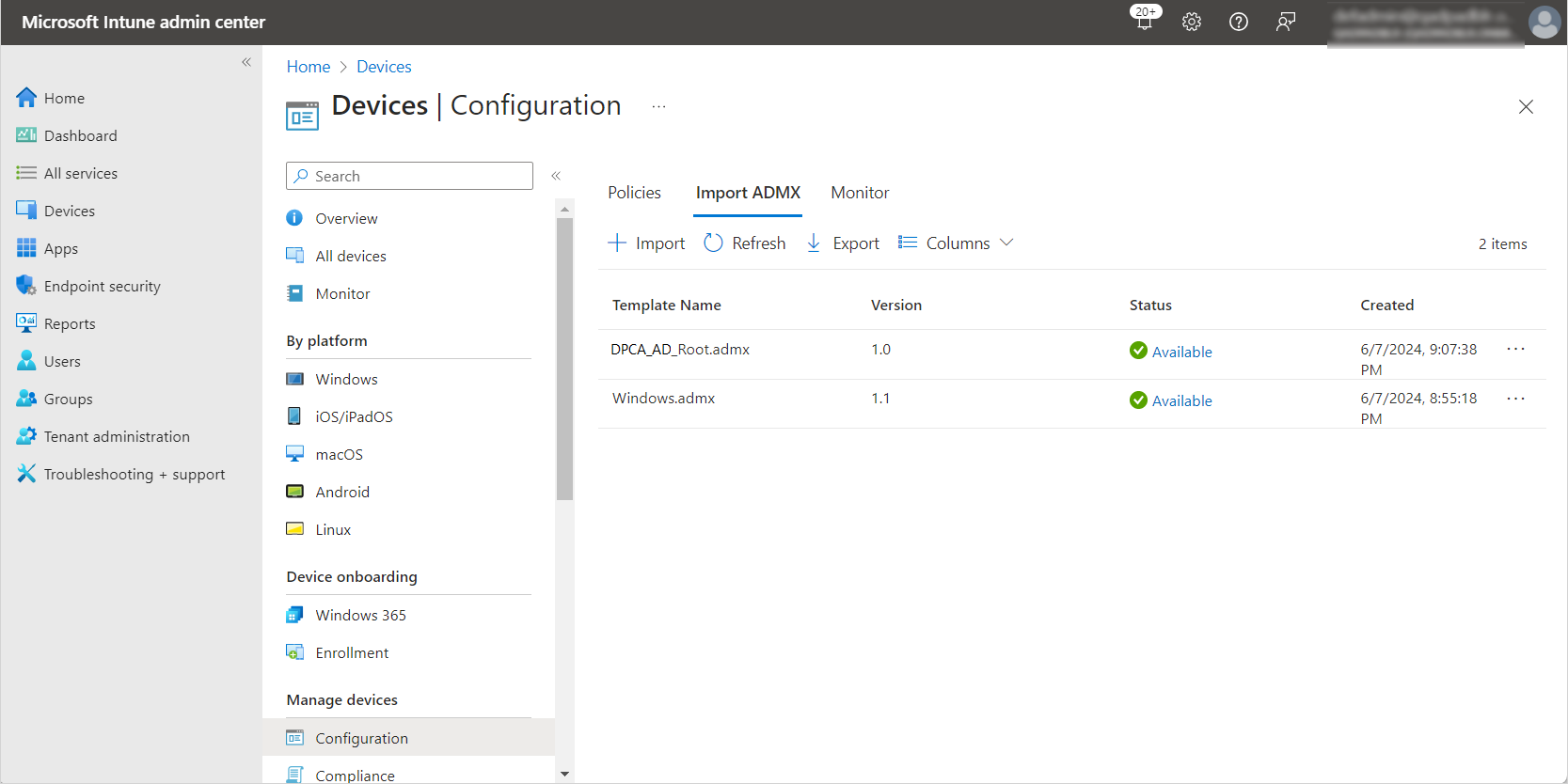Click the Import plus button

pos(646,243)
